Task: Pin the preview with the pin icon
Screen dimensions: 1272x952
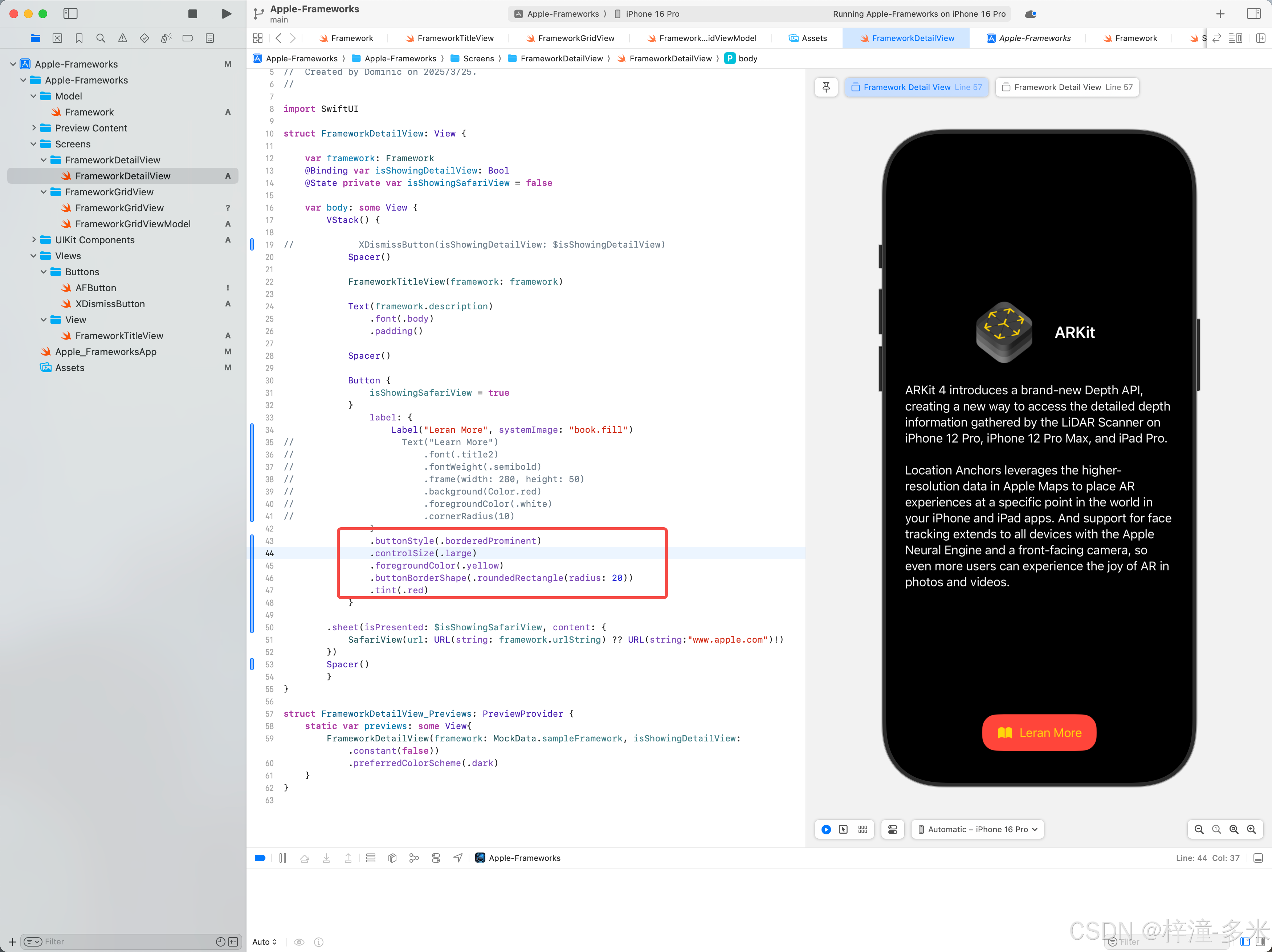Action: [826, 88]
